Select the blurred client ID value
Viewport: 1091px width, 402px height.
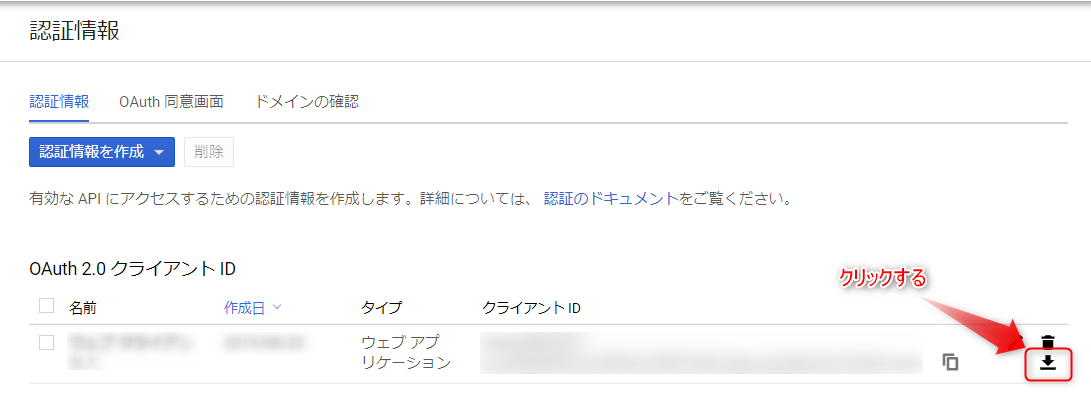point(700,355)
